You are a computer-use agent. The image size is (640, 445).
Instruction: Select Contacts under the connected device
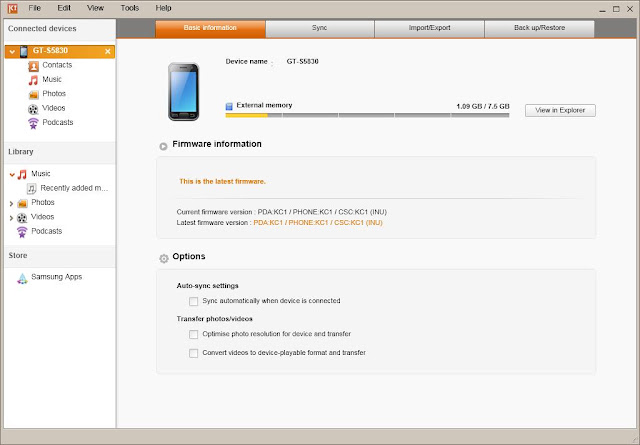(x=57, y=65)
